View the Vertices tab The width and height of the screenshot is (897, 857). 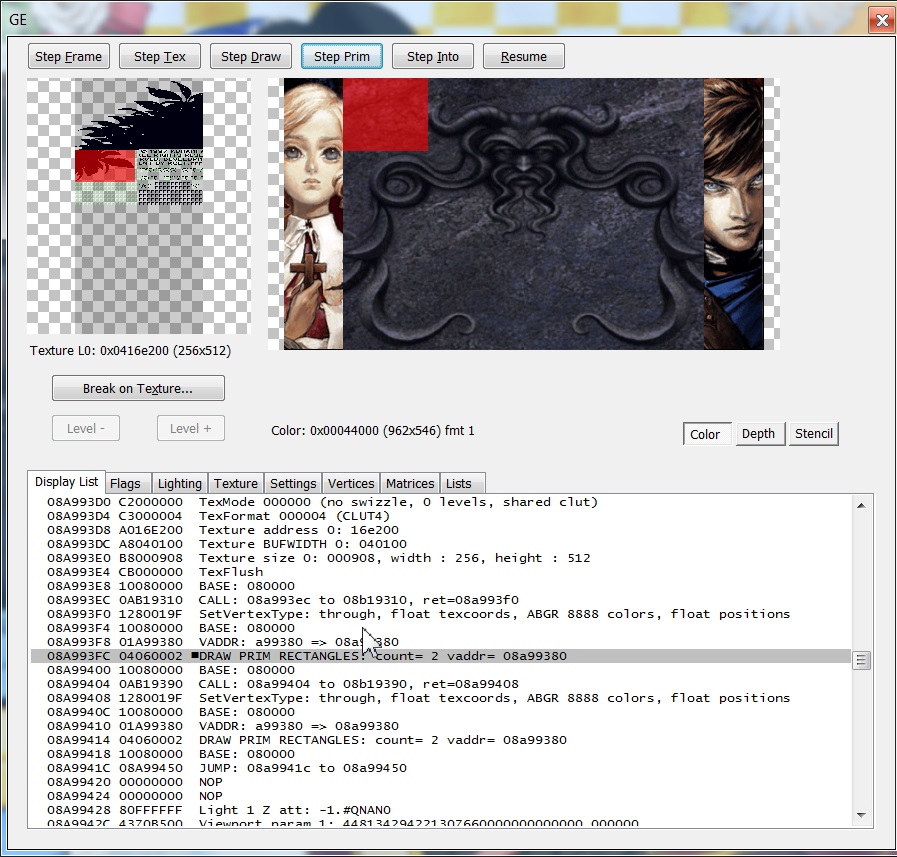click(351, 484)
